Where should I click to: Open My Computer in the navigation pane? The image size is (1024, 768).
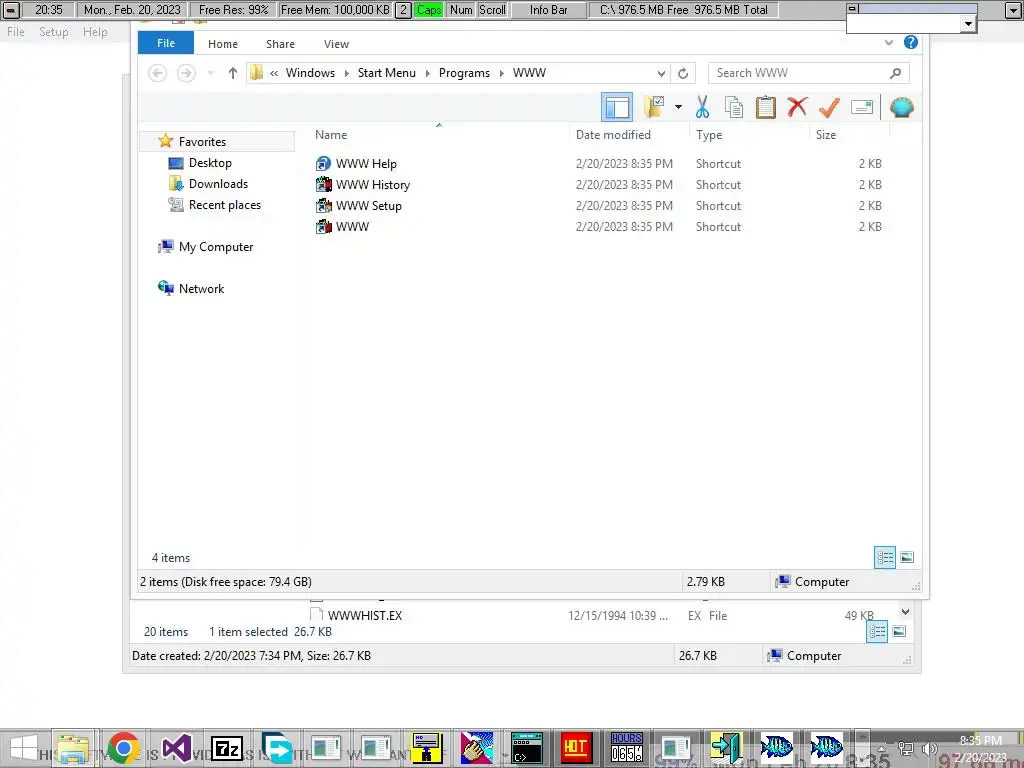point(216,246)
